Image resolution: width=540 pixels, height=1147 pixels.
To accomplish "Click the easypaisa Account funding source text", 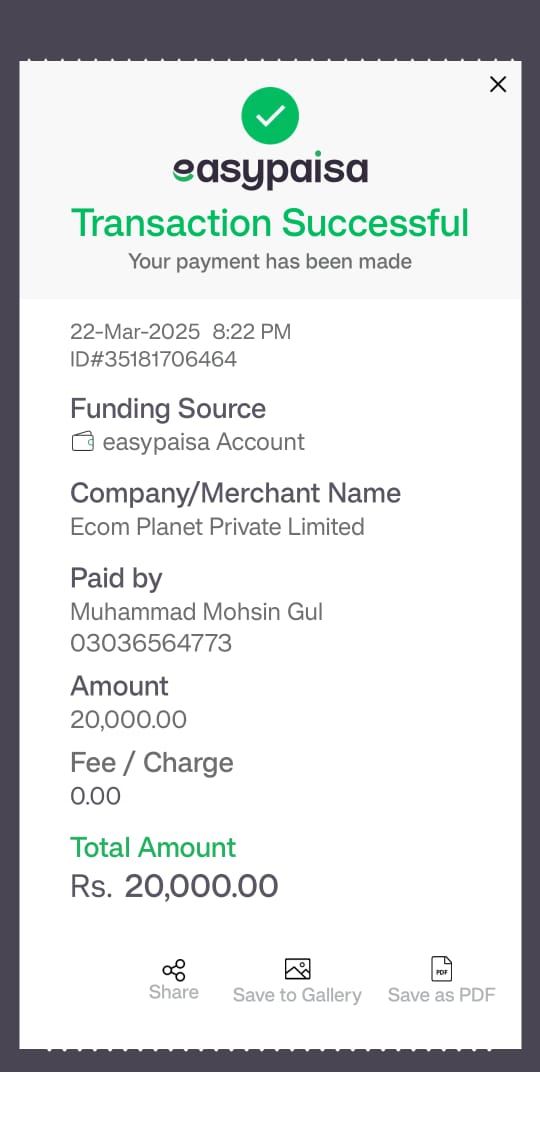I will click(203, 442).
